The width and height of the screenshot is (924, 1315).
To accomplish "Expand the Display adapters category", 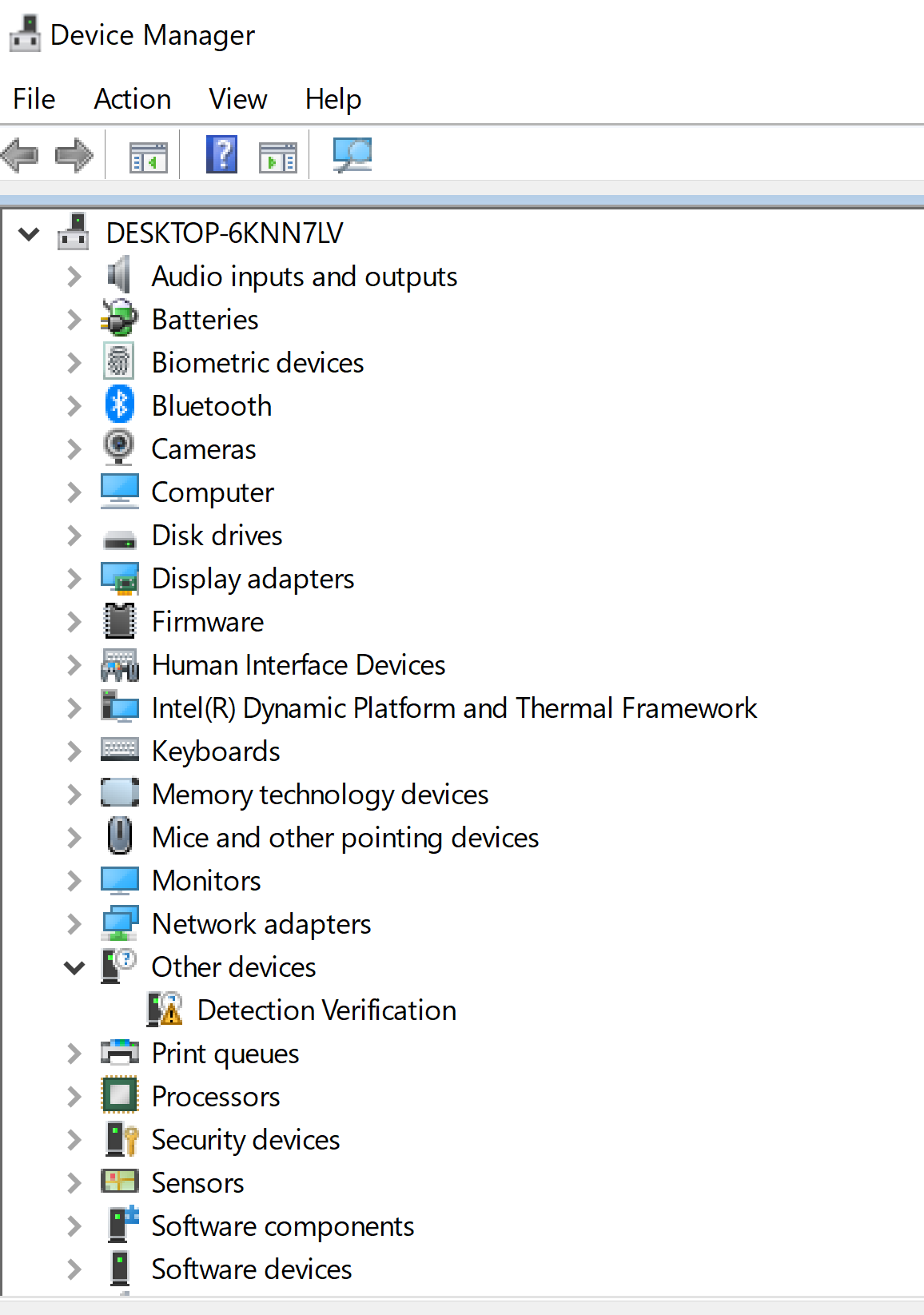I will [x=74, y=578].
